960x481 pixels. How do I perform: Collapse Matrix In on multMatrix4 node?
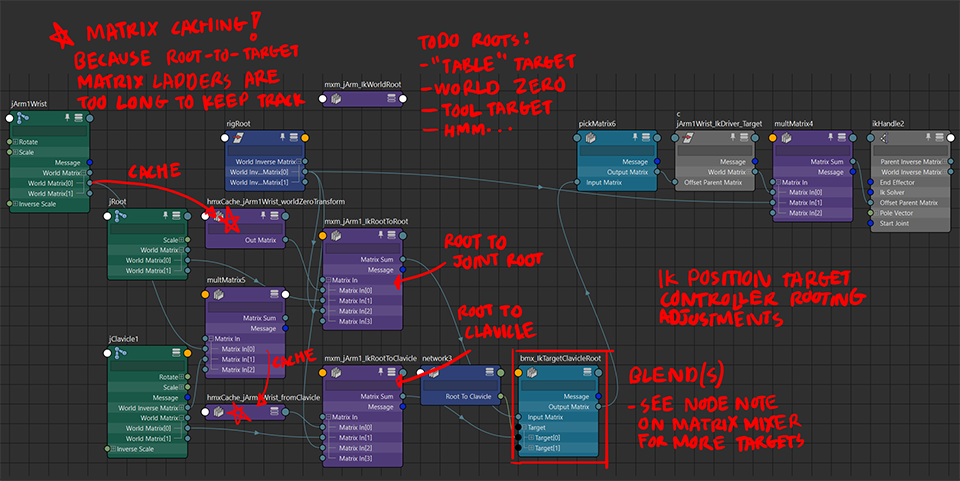coord(780,183)
